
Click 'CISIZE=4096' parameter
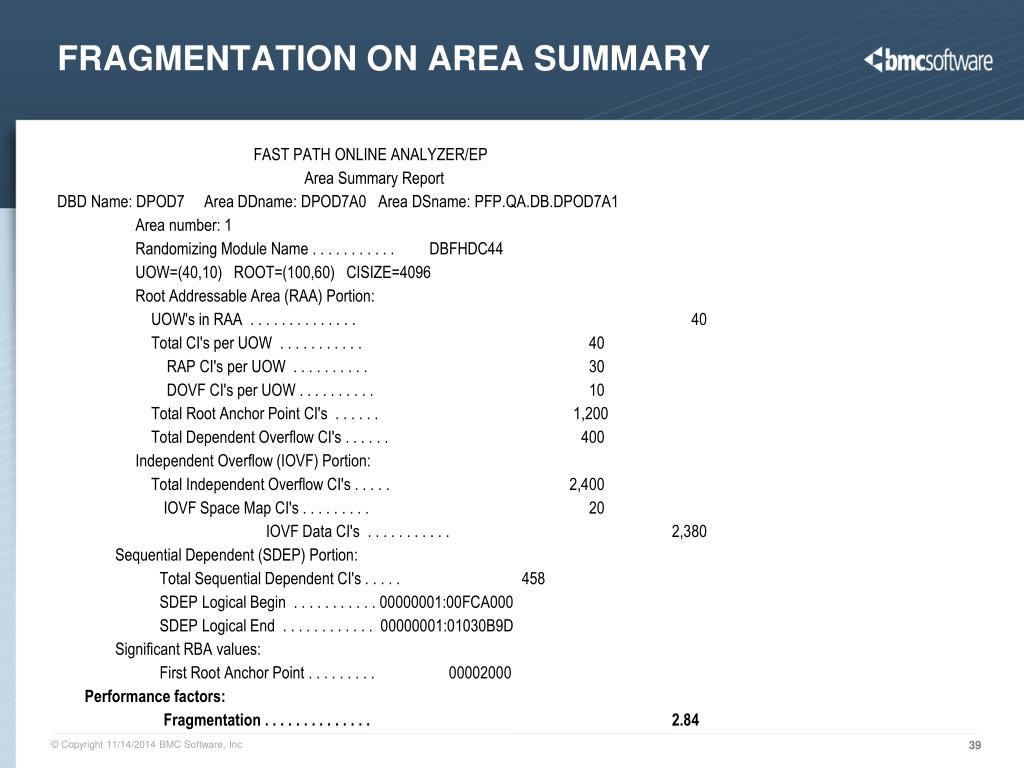click(x=389, y=272)
